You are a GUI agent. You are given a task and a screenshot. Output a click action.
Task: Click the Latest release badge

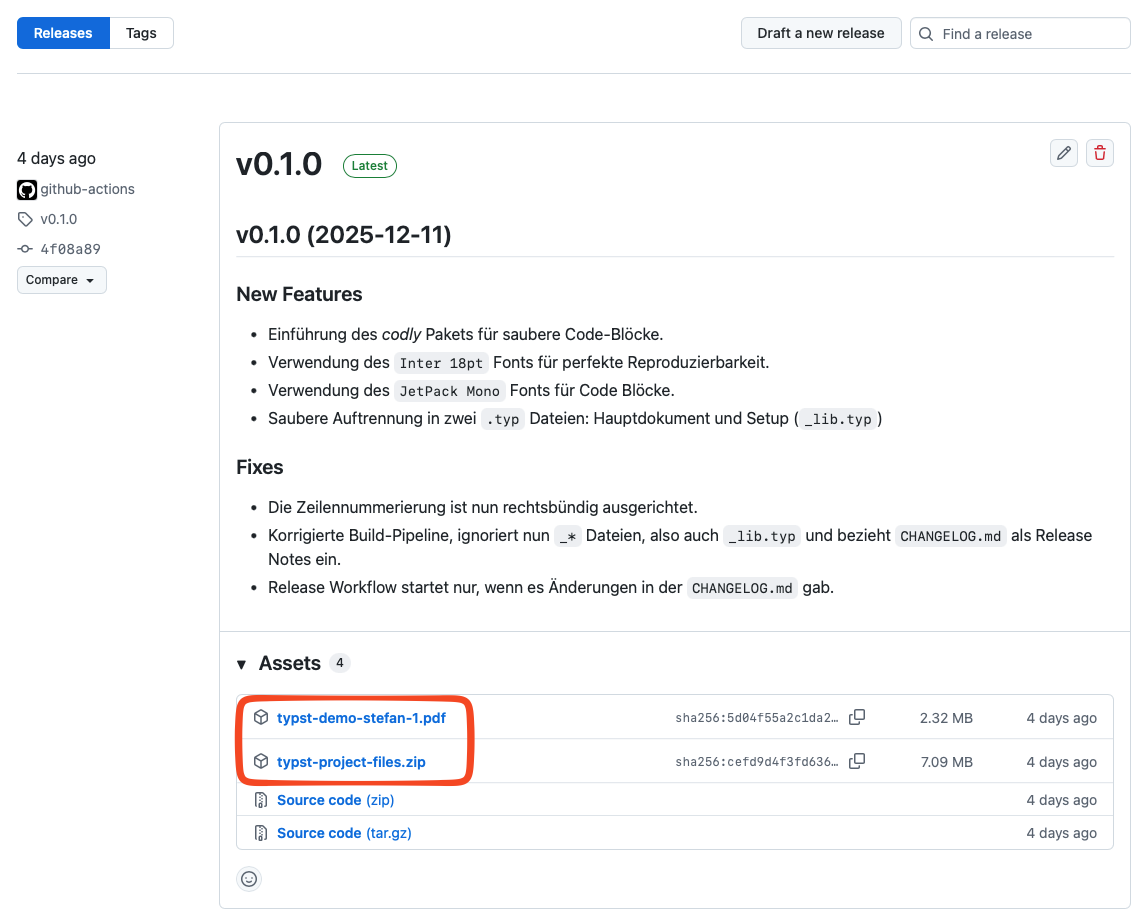tap(369, 165)
